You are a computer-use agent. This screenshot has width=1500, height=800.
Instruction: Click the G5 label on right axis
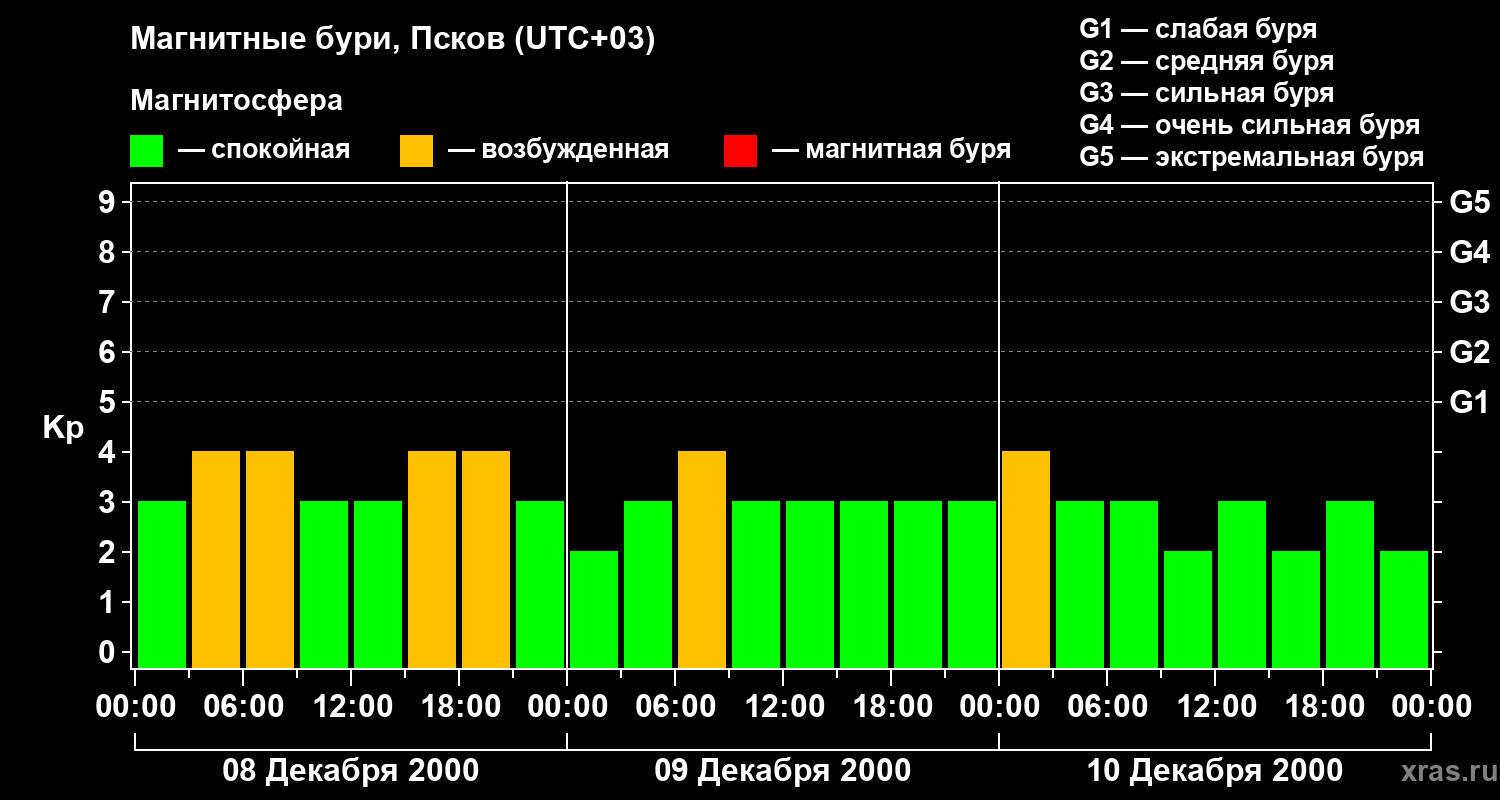(1469, 202)
